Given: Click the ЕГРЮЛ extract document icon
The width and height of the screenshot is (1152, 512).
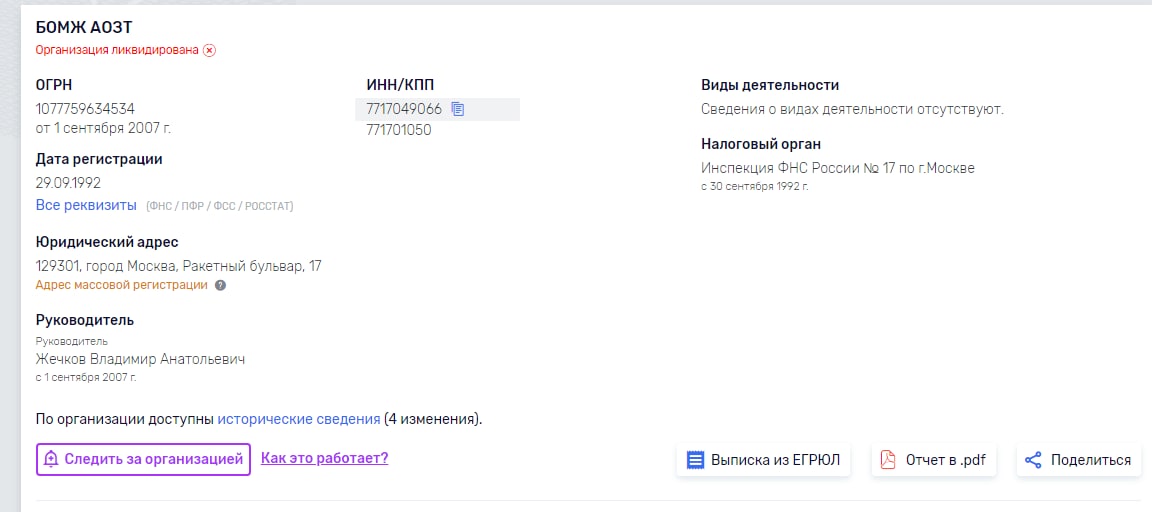Looking at the screenshot, I should (695, 461).
